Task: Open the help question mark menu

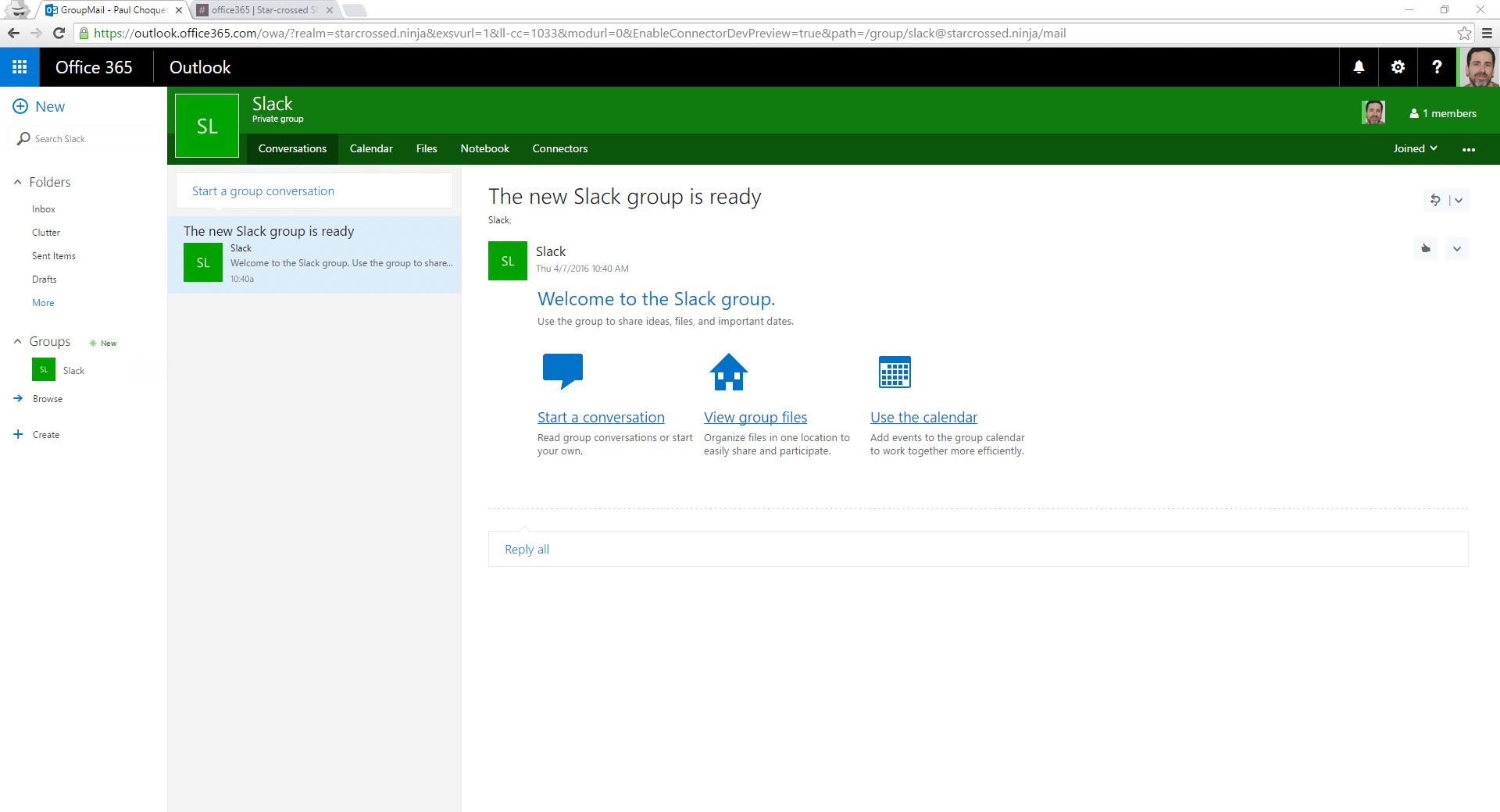Action: pyautogui.click(x=1437, y=67)
